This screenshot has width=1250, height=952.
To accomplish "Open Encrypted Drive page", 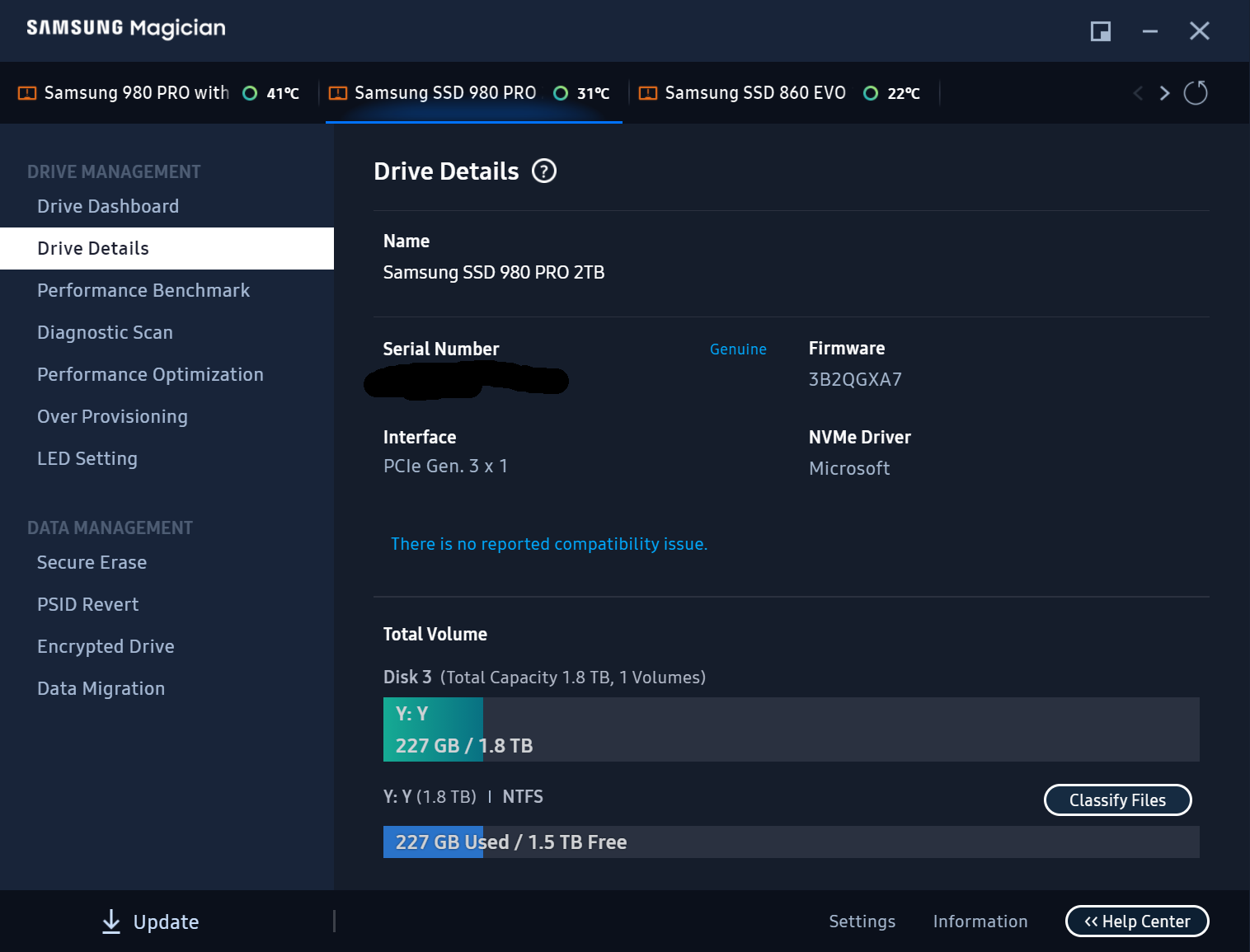I will click(167, 646).
